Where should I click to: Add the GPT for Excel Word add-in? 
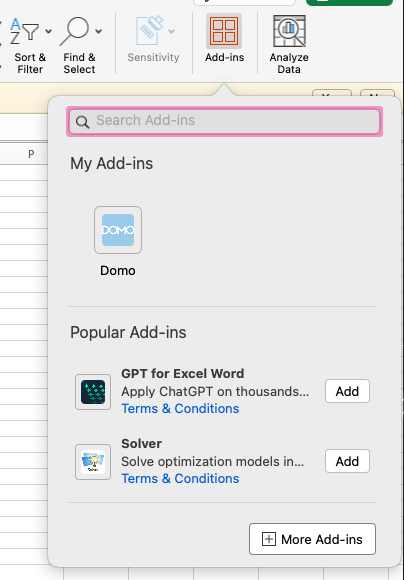pyautogui.click(x=347, y=391)
